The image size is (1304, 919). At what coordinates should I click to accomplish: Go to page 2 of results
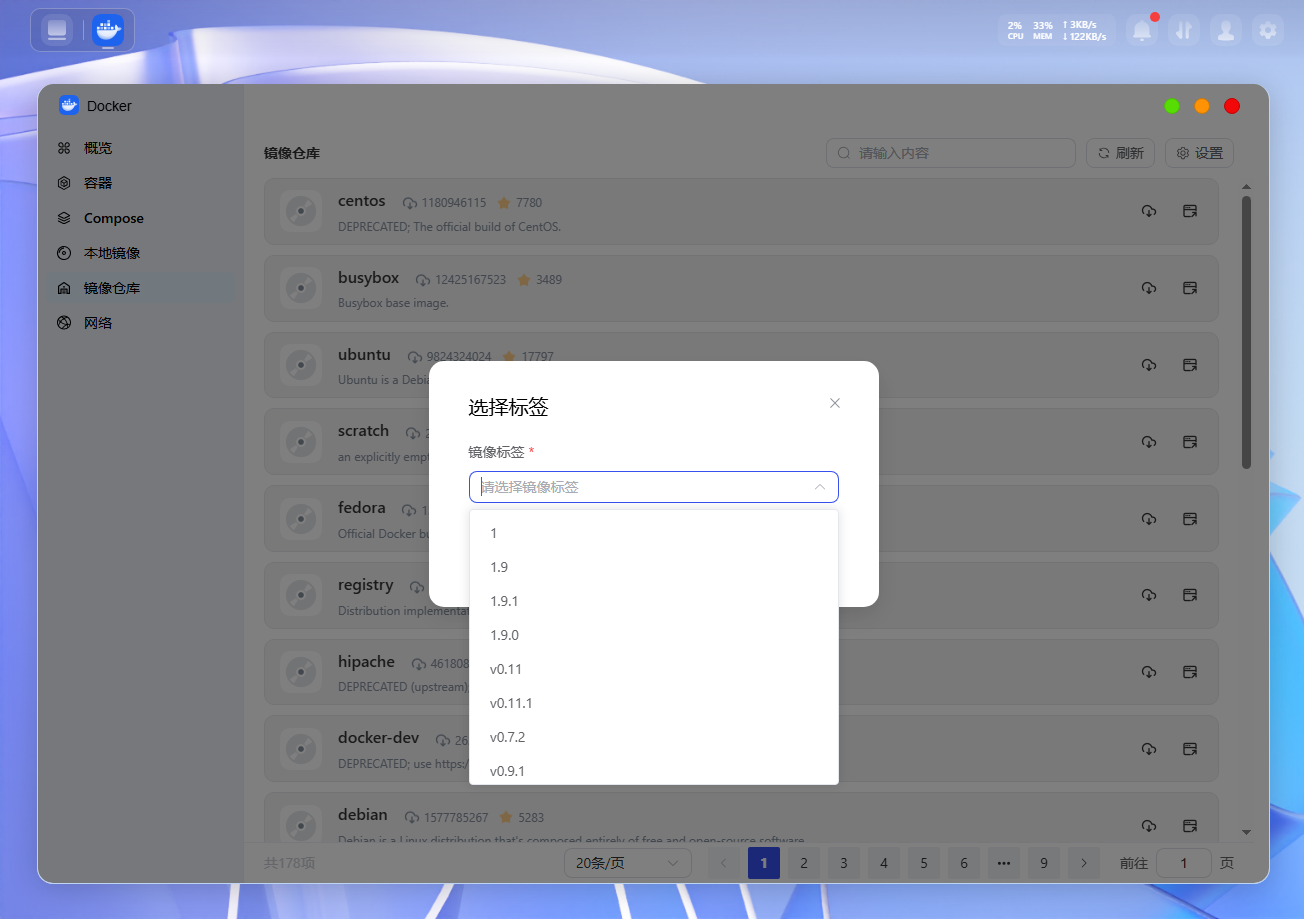click(804, 863)
